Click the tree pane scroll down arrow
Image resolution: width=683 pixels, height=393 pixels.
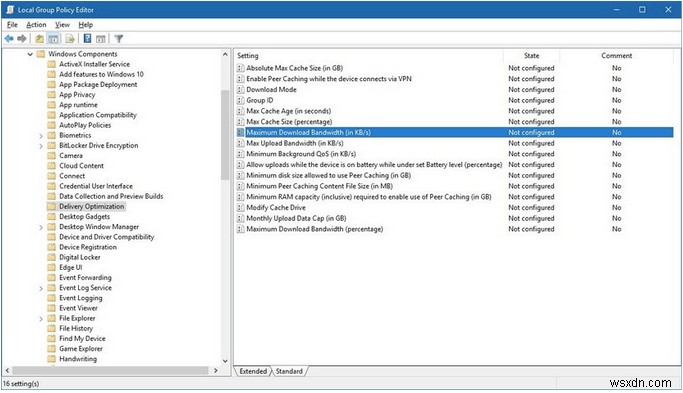[225, 361]
